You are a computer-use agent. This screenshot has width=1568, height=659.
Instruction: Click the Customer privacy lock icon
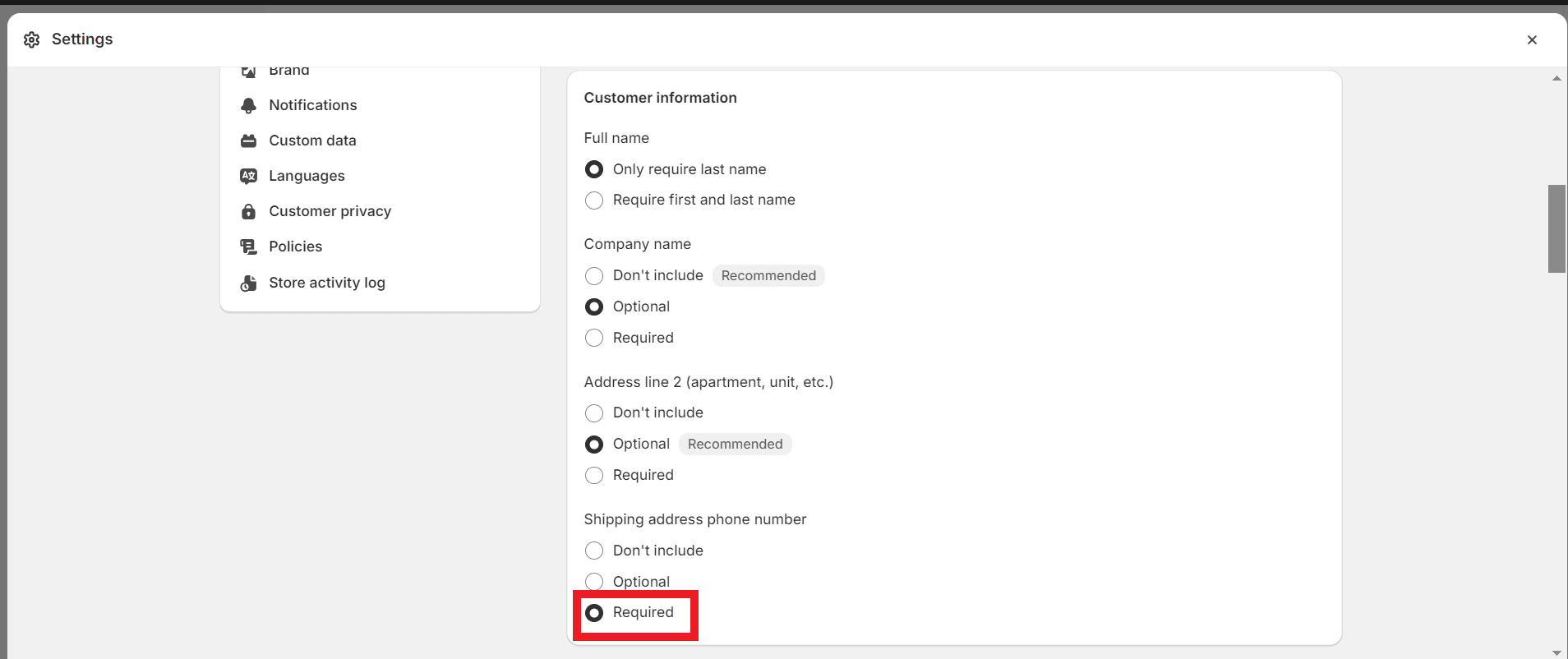(x=248, y=211)
